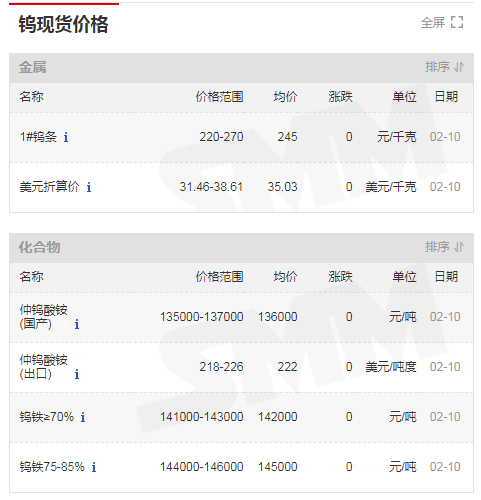Click 排序 label in 化合物 section
This screenshot has width=481, height=500.
(x=437, y=247)
